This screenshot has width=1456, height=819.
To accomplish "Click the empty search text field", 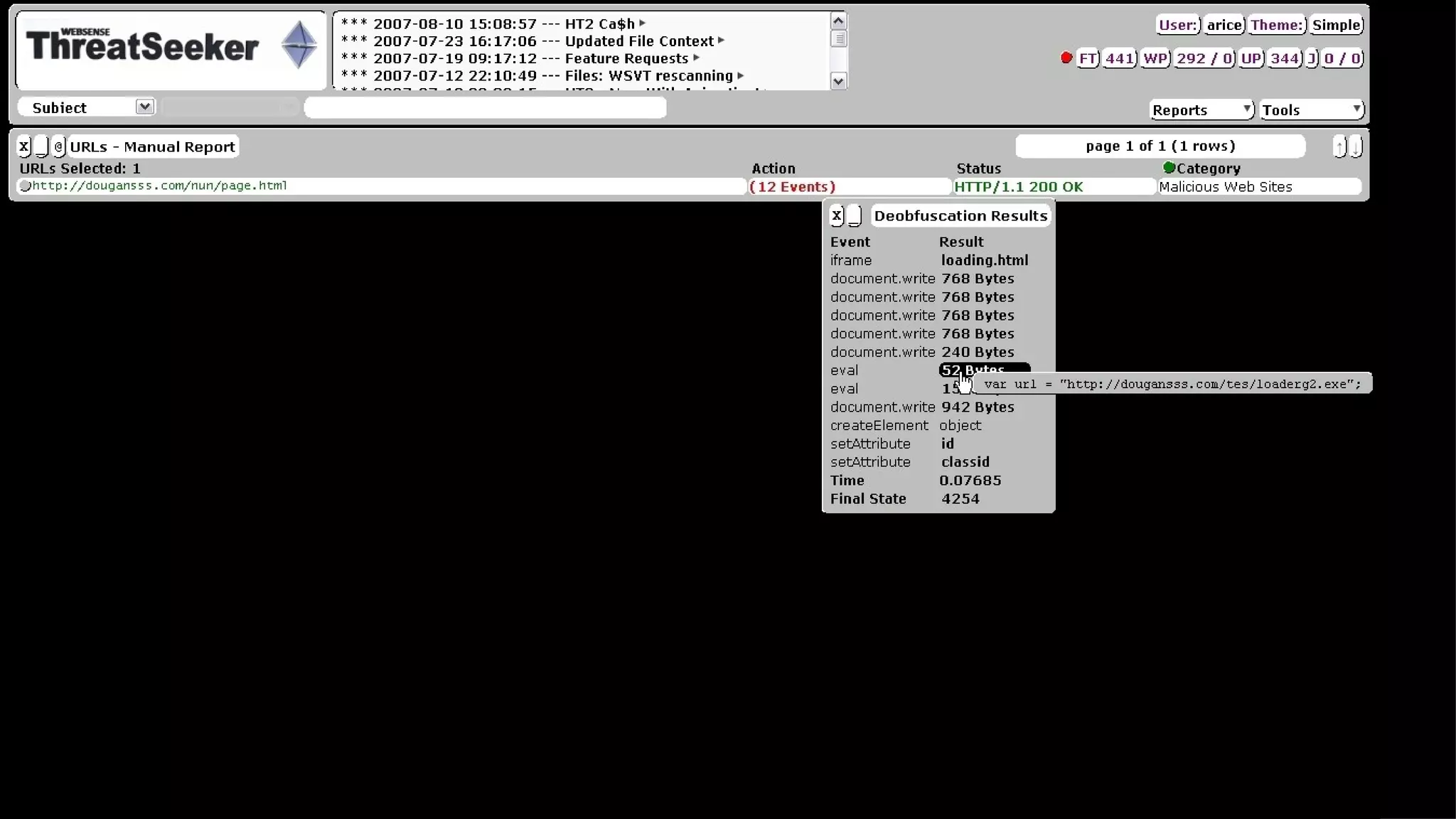I will [485, 107].
